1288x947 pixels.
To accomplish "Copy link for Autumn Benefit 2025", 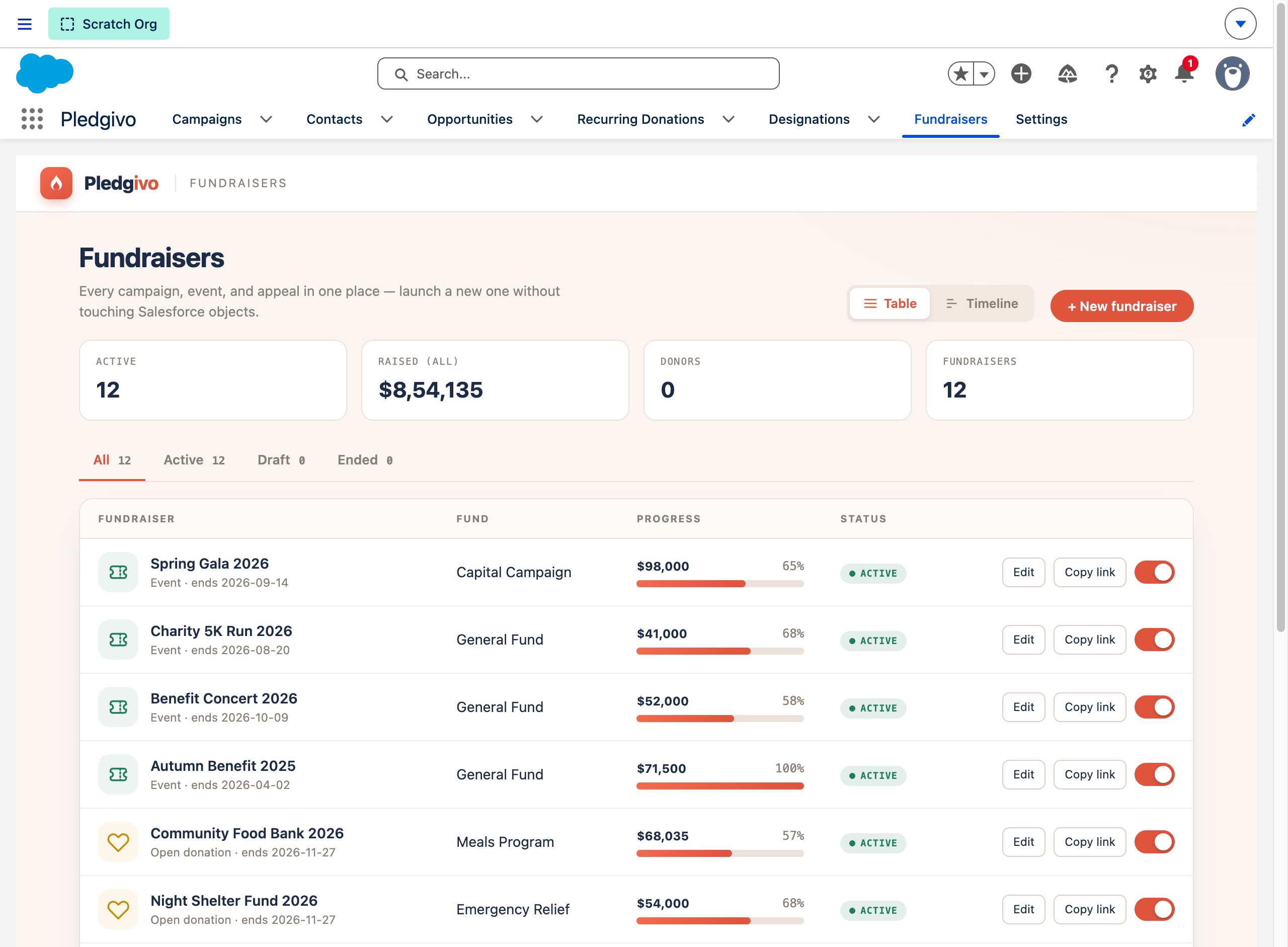I will 1089,774.
